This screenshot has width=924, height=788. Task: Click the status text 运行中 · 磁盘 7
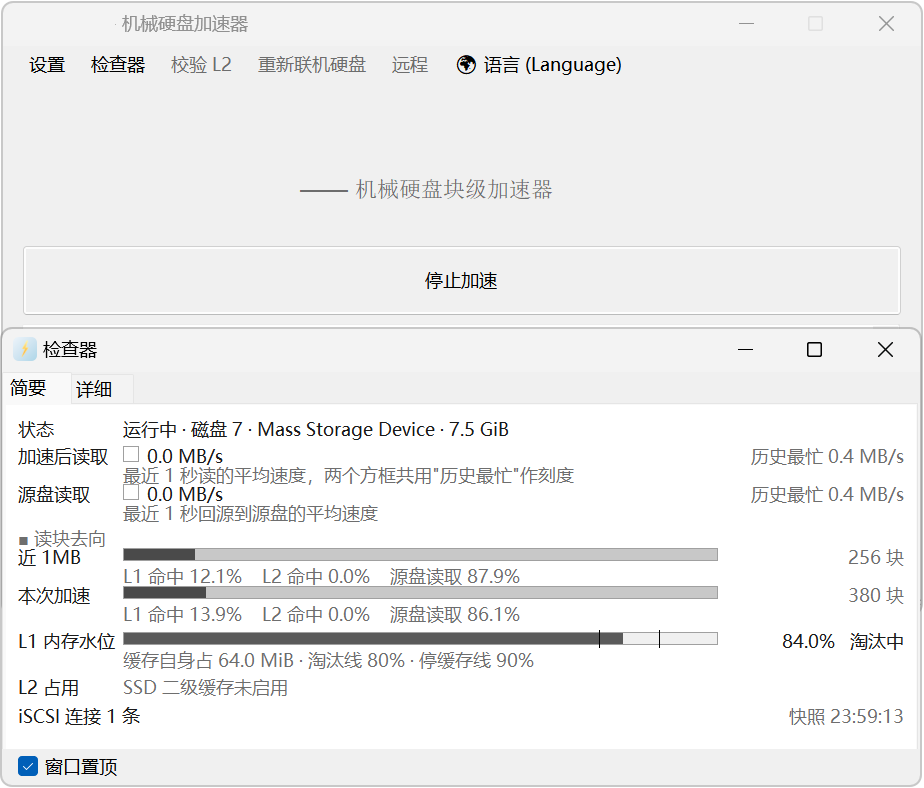tap(183, 429)
